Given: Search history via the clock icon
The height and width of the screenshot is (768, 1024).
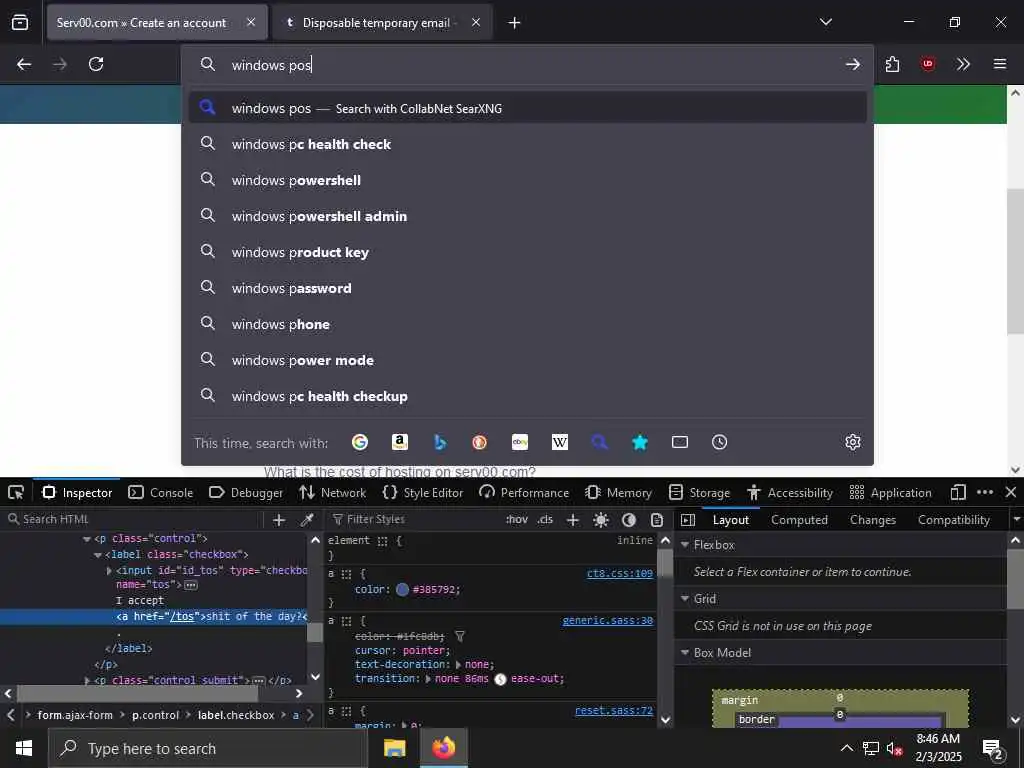Looking at the screenshot, I should (x=720, y=442).
